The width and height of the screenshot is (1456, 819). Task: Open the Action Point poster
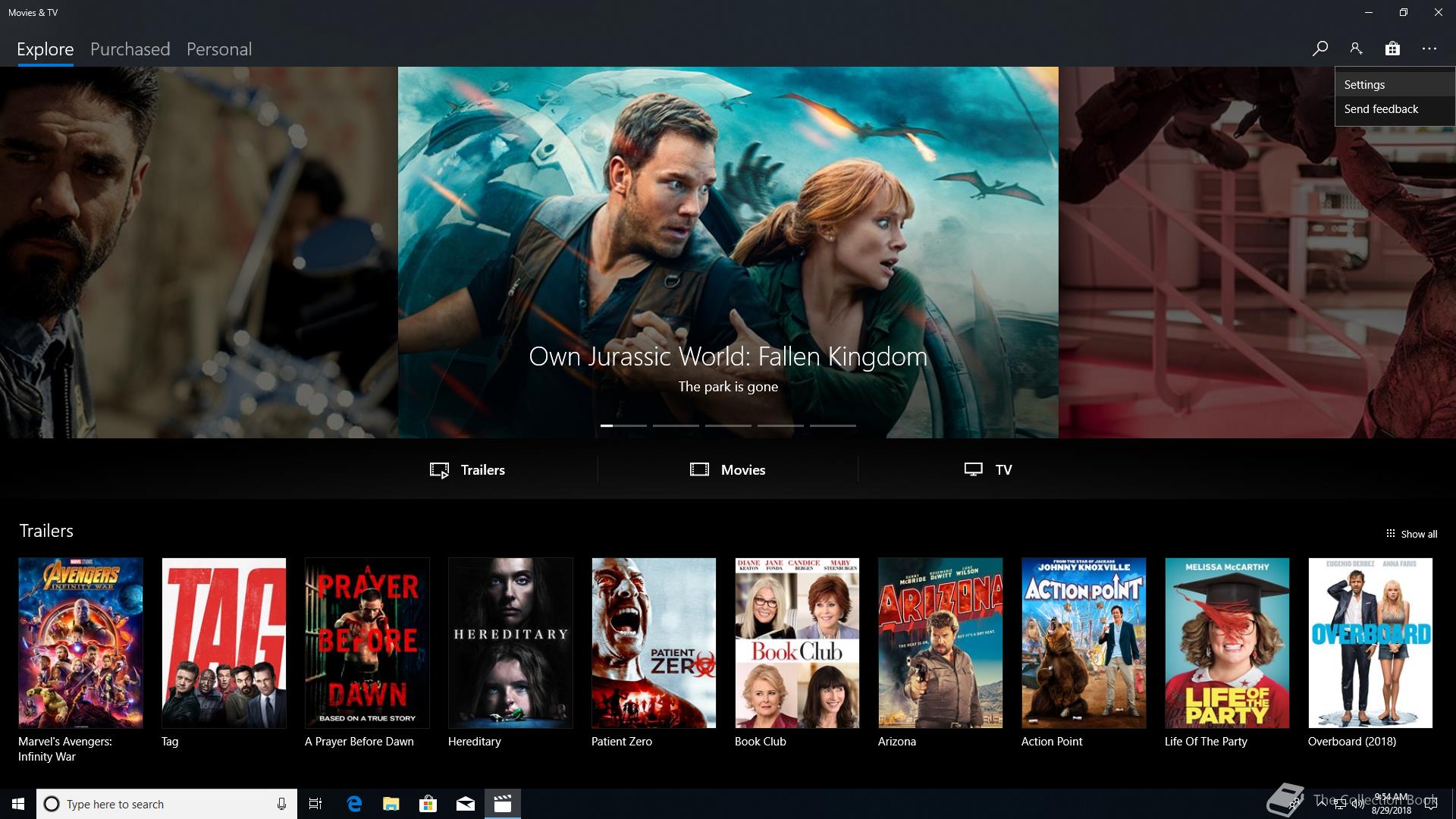pos(1084,643)
